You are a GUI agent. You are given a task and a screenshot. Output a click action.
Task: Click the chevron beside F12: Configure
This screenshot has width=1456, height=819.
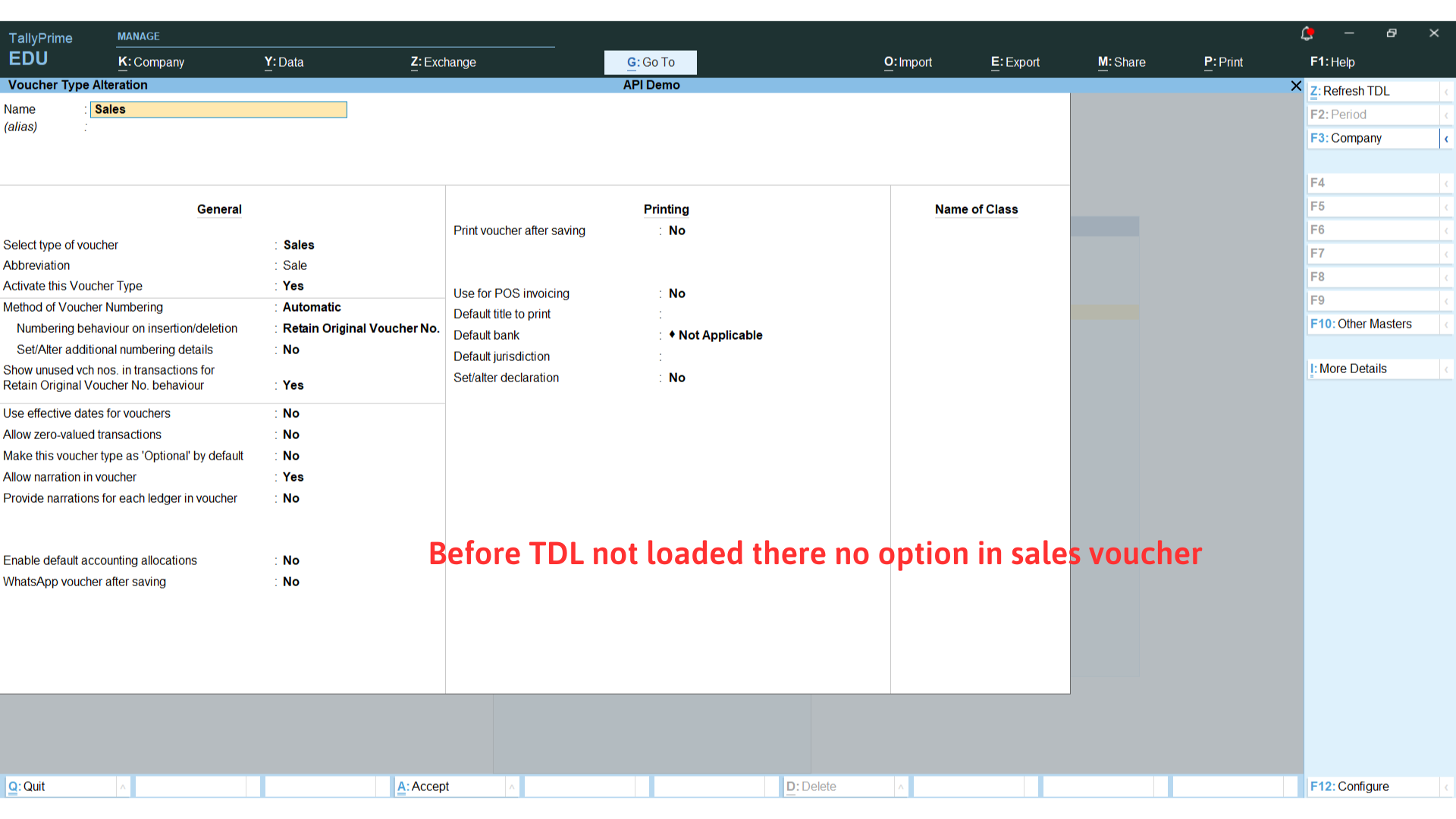point(1446,787)
